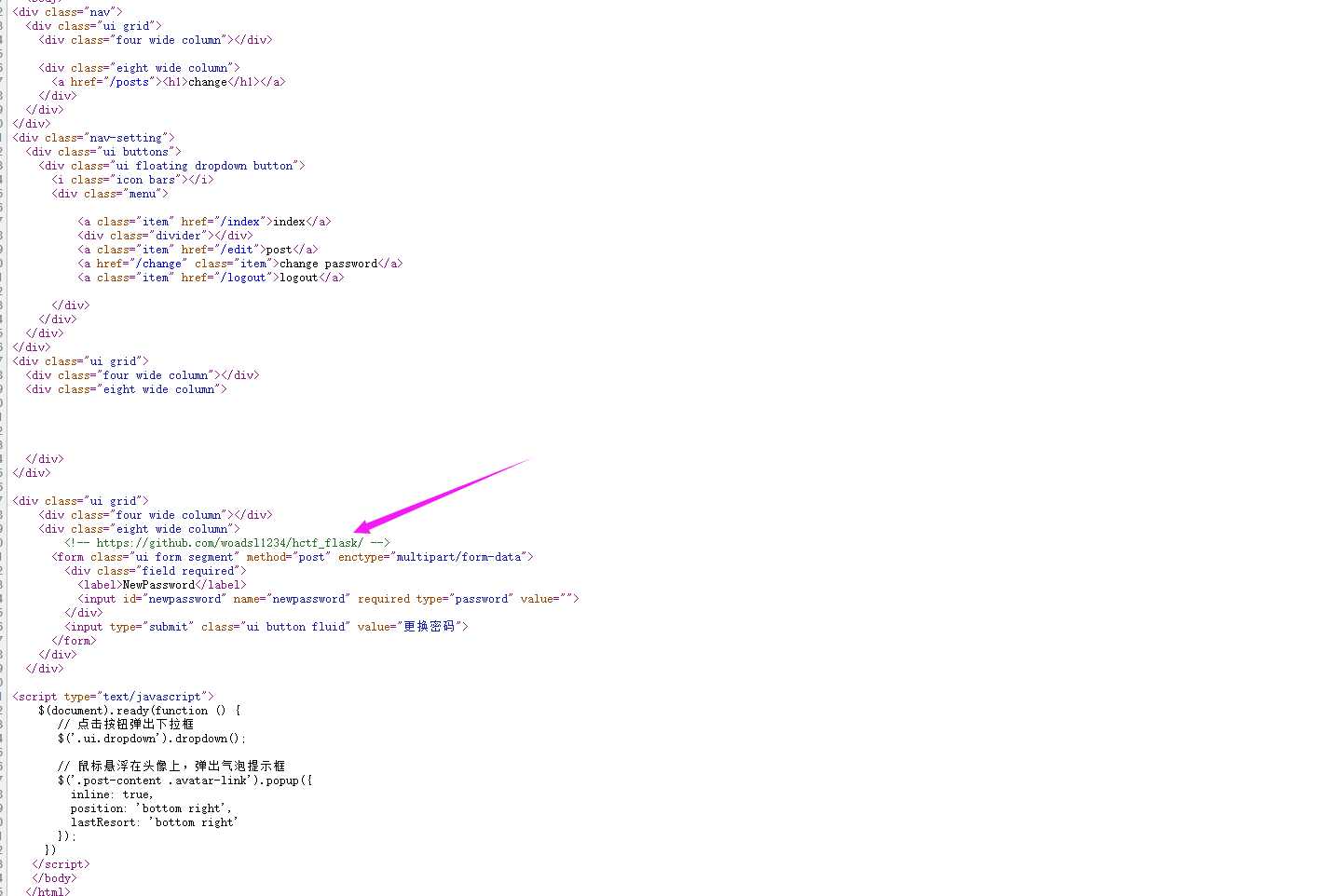Click the "field required" div line
Screen dimensions: 1337x896
(156, 571)
